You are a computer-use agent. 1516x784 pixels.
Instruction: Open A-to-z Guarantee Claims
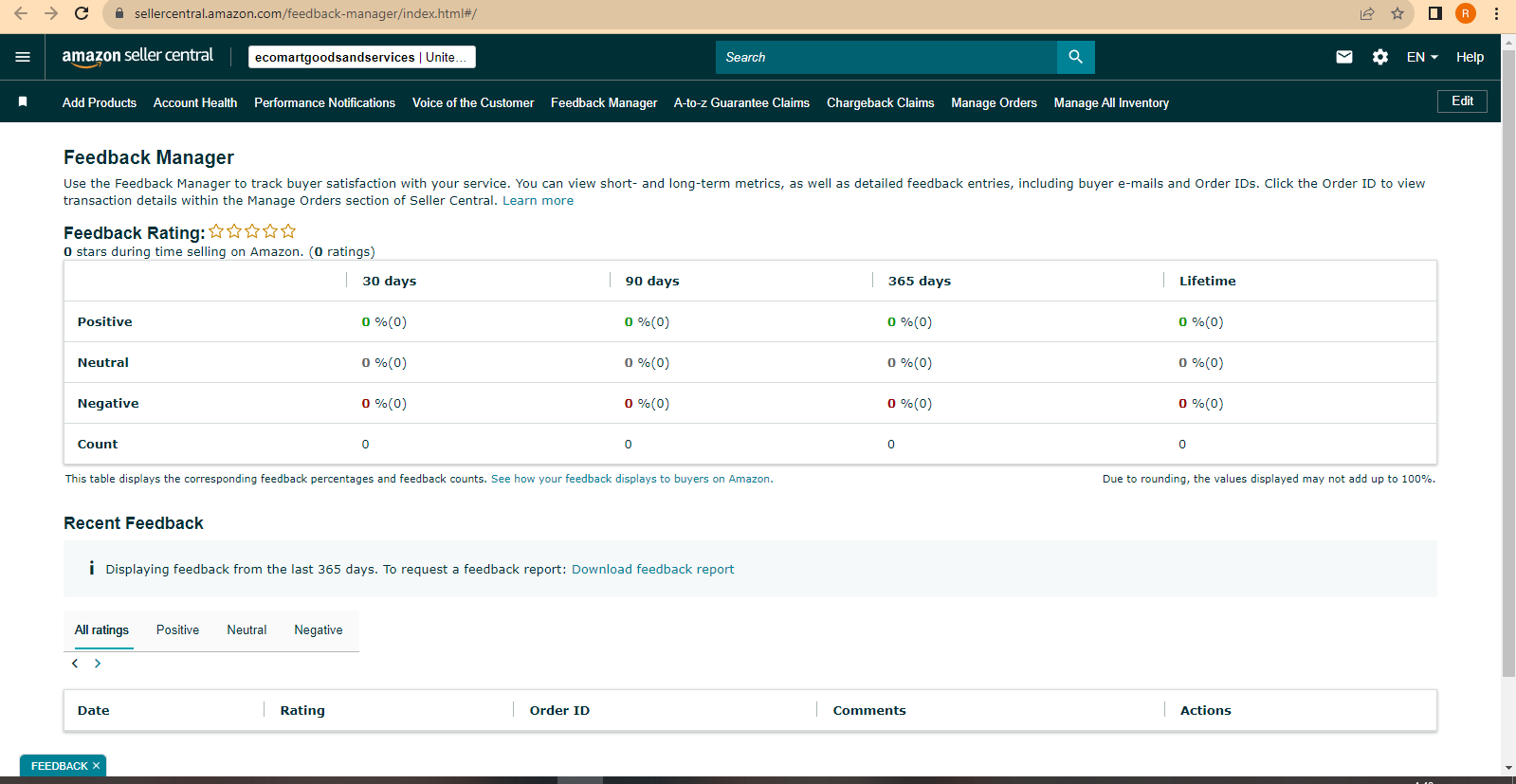(x=741, y=102)
